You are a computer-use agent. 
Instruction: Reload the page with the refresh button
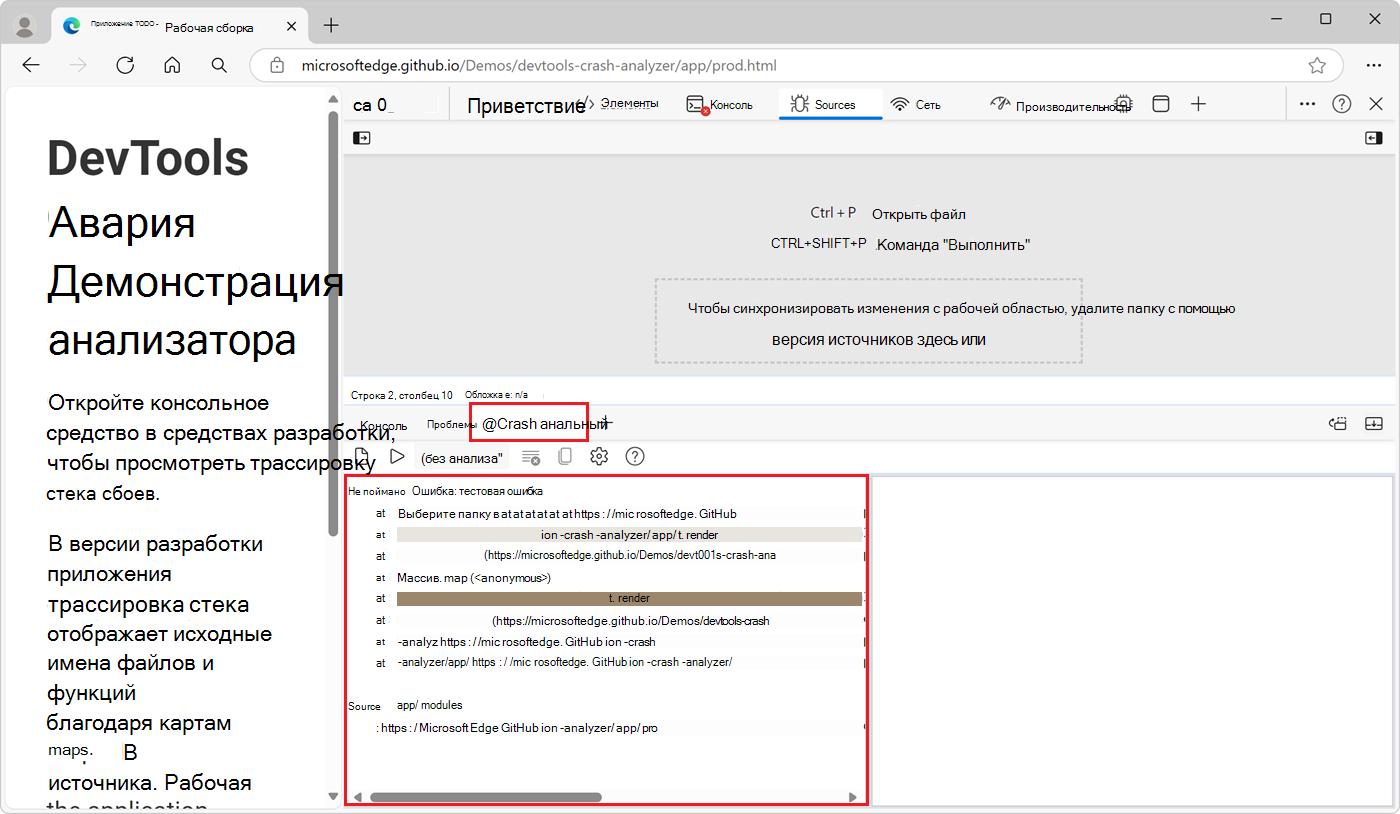pos(125,65)
